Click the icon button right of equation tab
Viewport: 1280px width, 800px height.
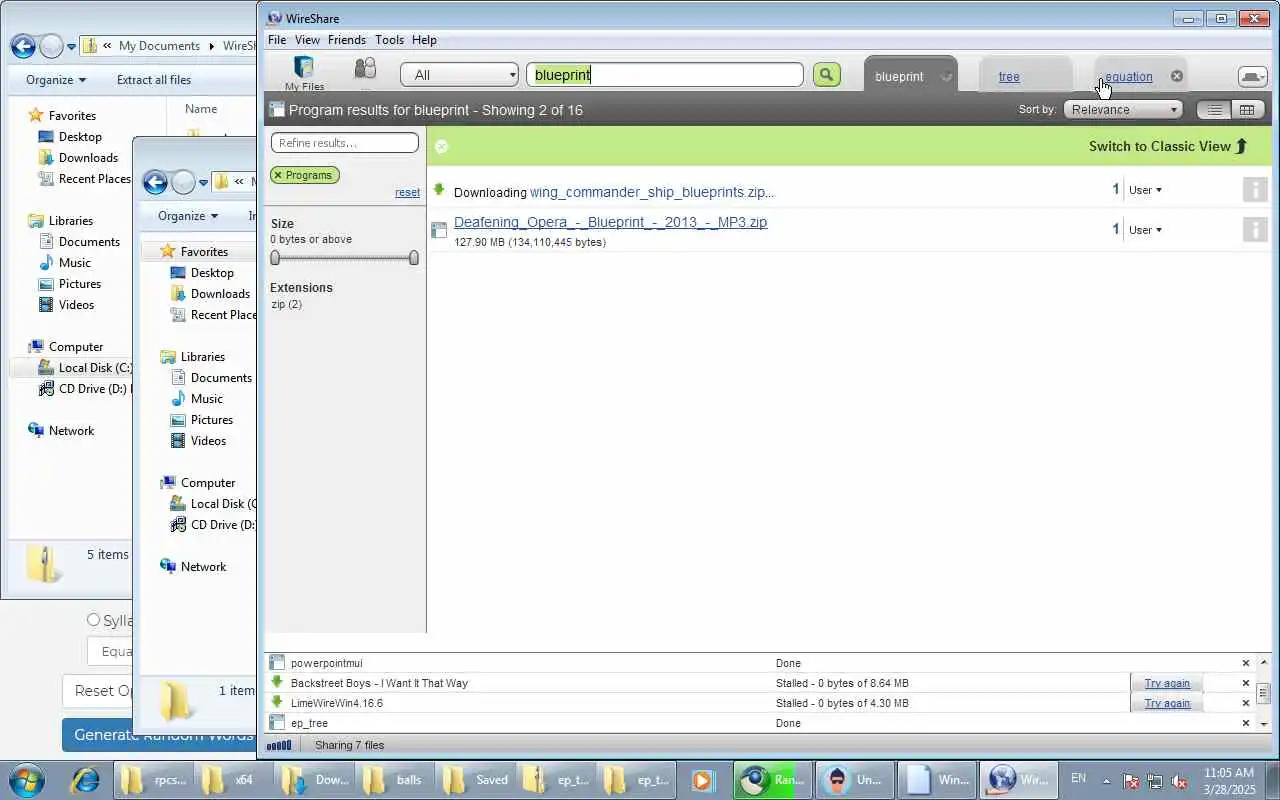point(1252,77)
